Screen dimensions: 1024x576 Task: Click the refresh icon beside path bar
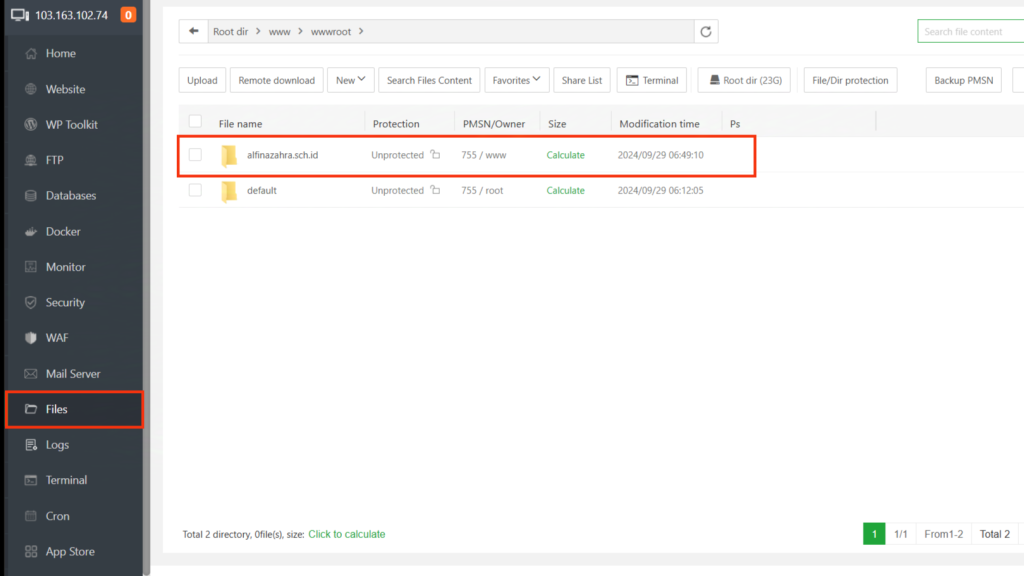[x=706, y=32]
